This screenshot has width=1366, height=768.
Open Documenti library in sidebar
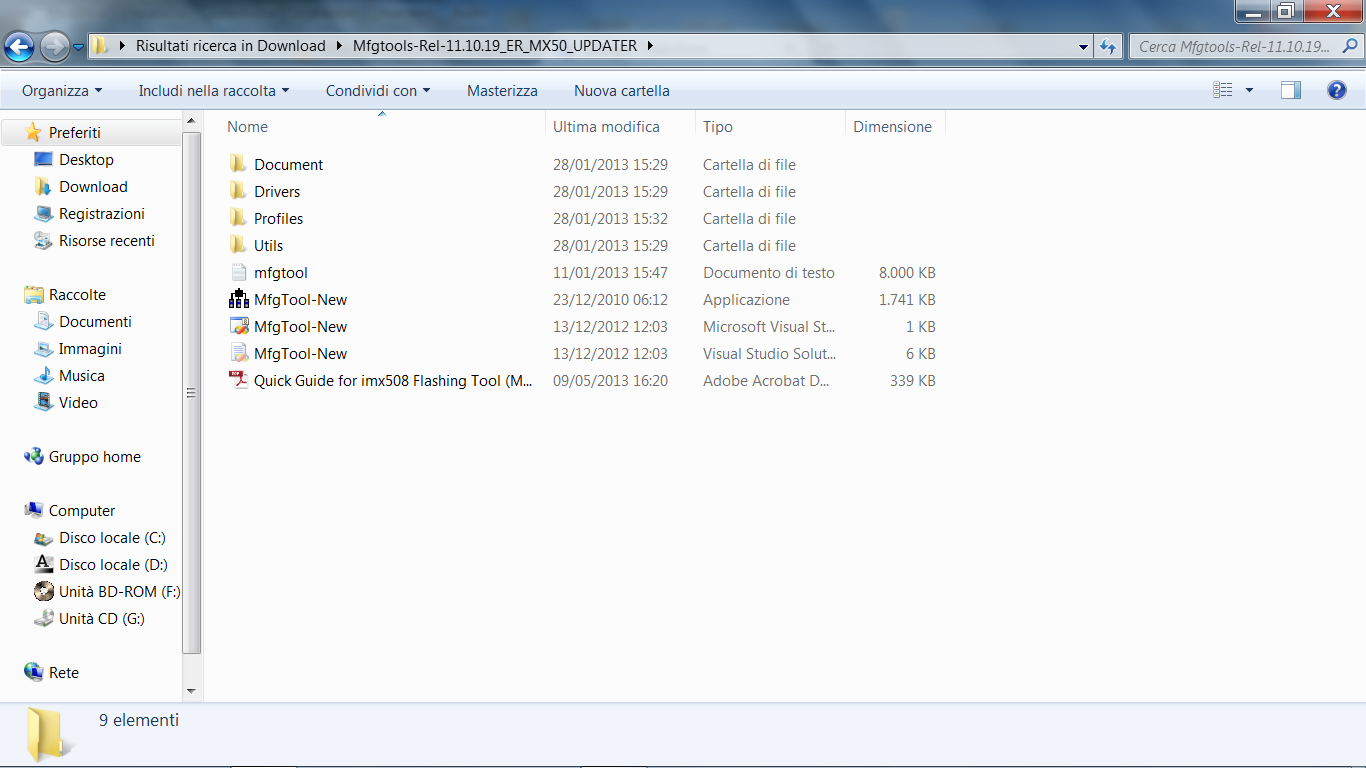(x=95, y=321)
